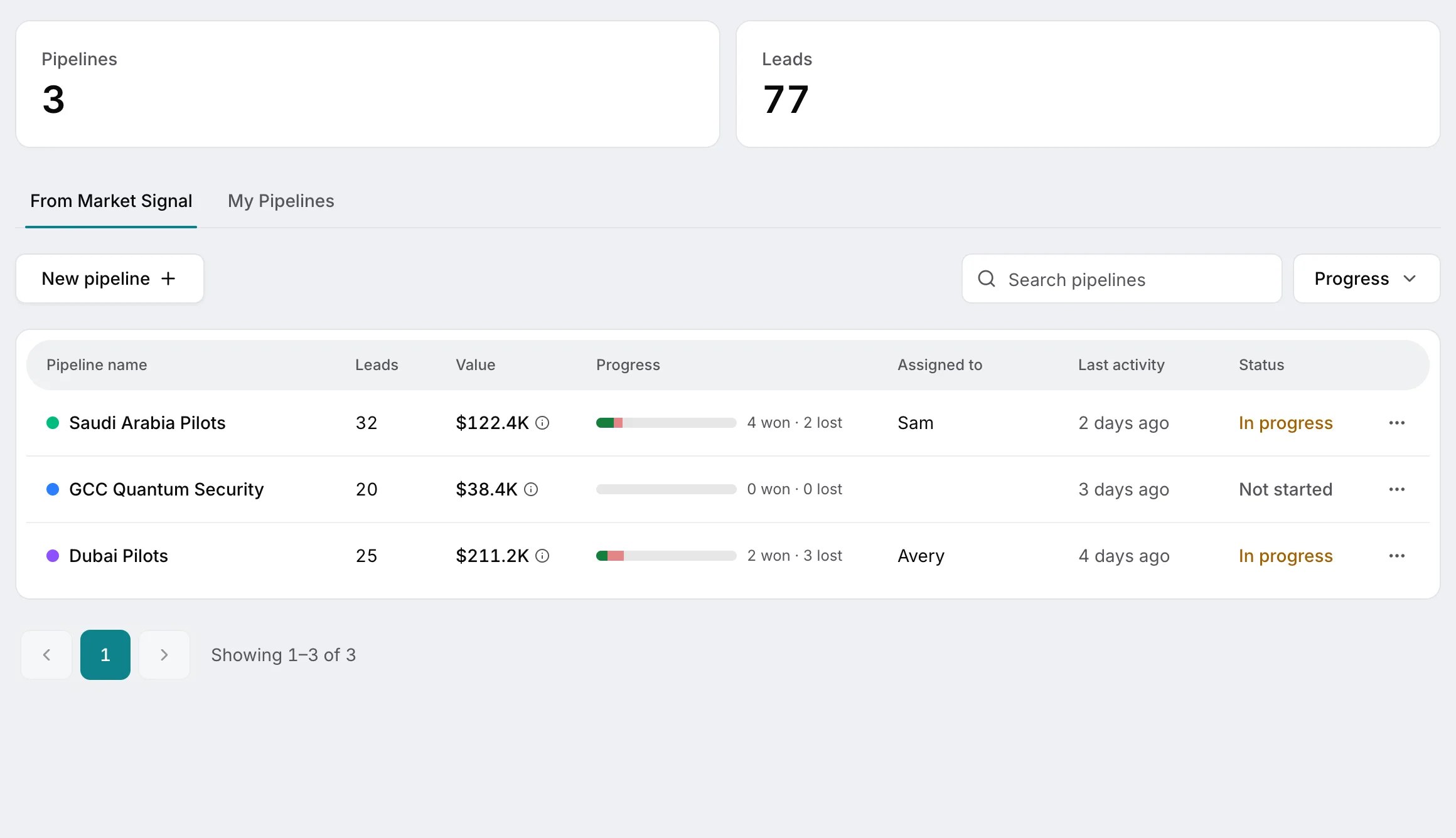Click the '3 days ago' last activity

[x=1124, y=490]
